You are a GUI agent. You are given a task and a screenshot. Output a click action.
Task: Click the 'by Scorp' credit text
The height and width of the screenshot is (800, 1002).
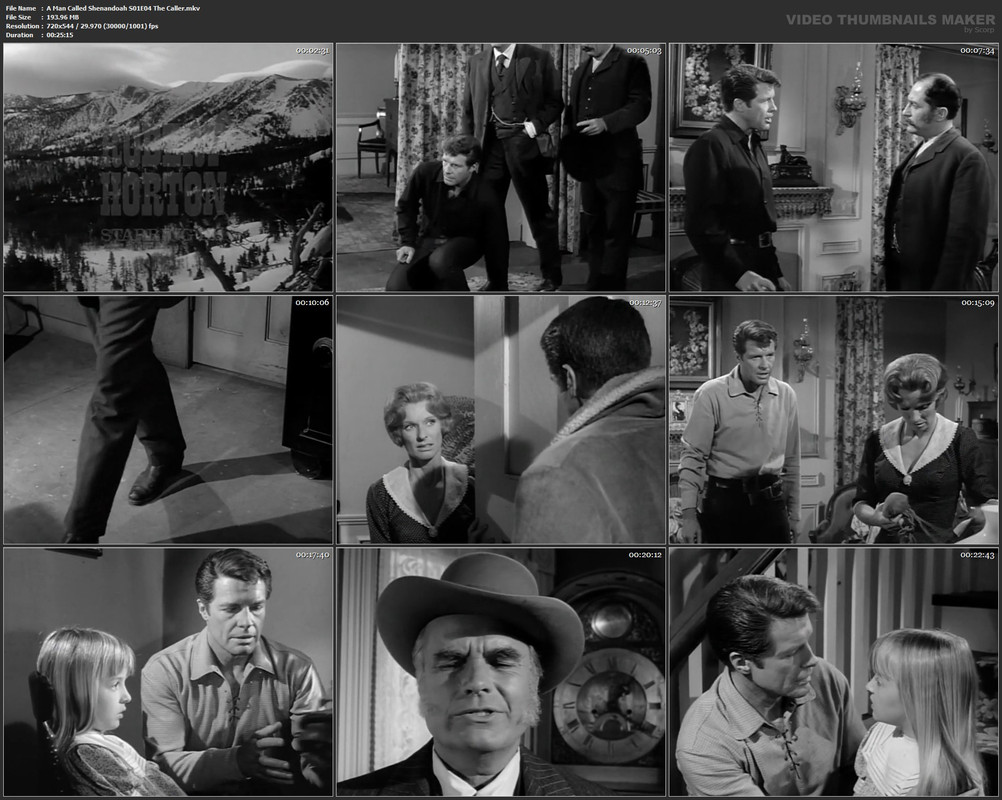[x=979, y=30]
